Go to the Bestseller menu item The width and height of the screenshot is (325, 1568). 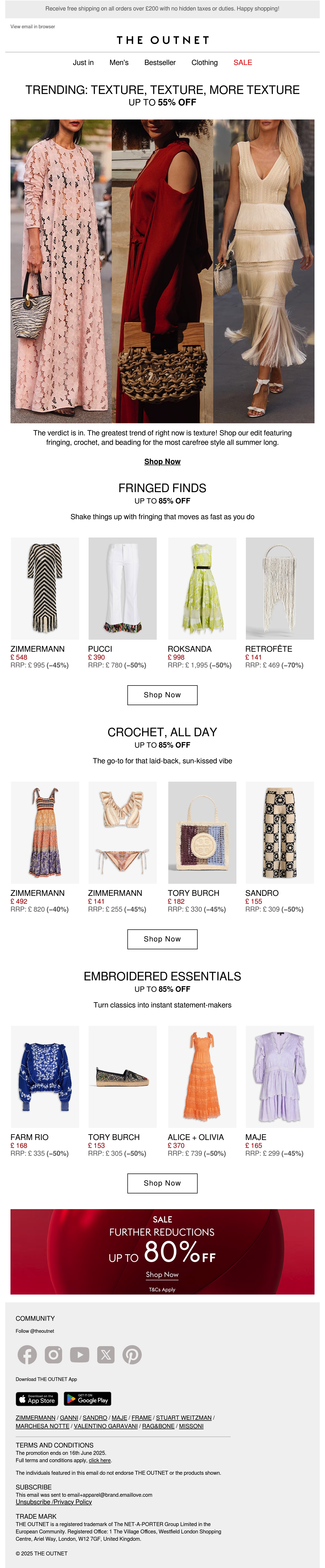pos(160,63)
